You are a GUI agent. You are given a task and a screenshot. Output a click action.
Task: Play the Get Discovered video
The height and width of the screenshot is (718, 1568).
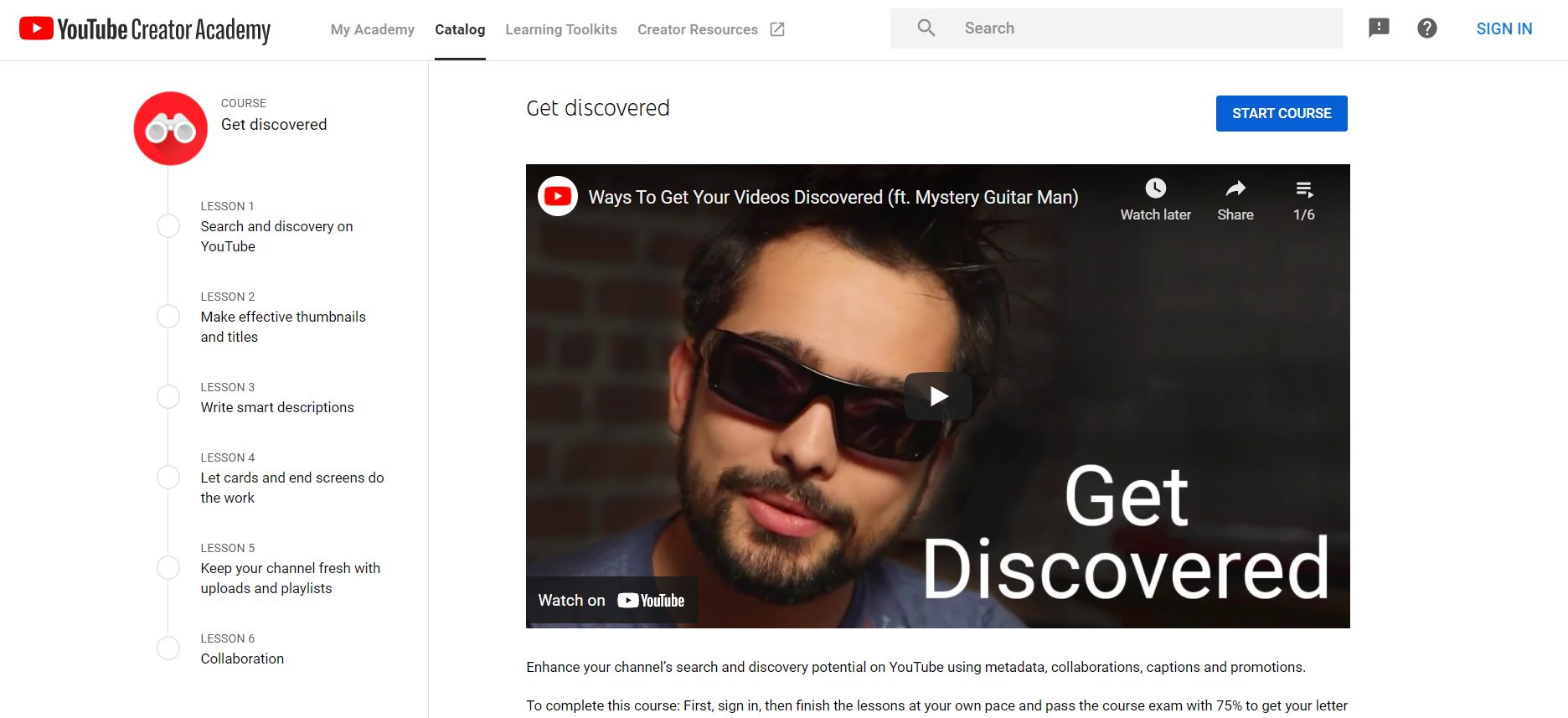pos(938,396)
